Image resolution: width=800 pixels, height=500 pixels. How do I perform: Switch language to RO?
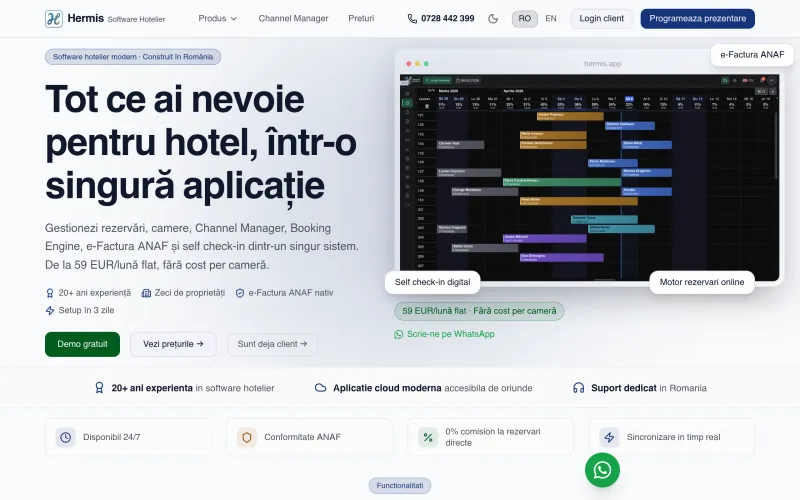[524, 19]
